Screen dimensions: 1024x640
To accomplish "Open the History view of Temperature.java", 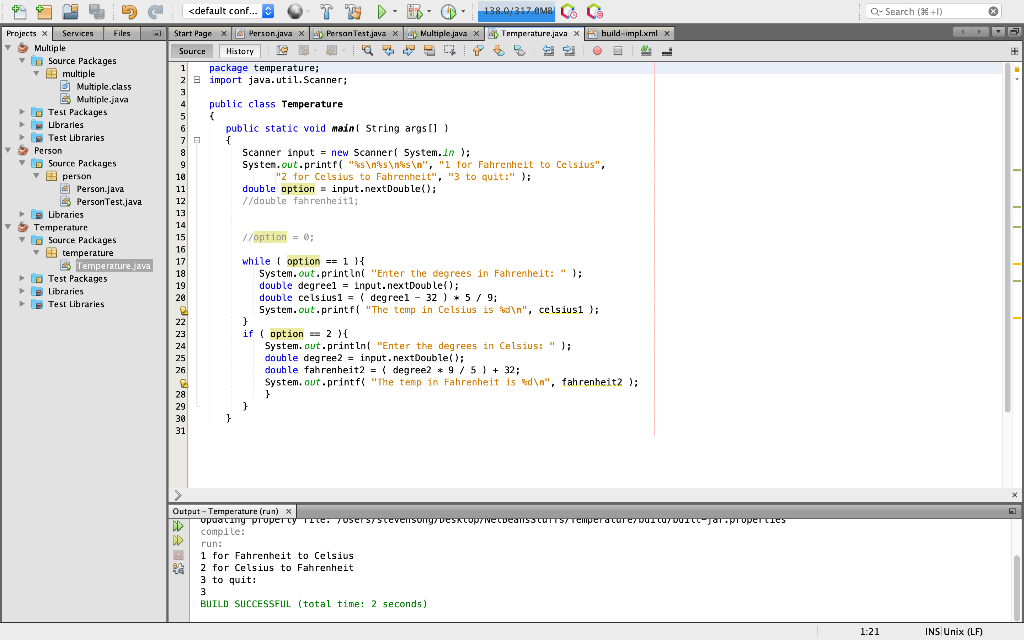I will coord(239,51).
